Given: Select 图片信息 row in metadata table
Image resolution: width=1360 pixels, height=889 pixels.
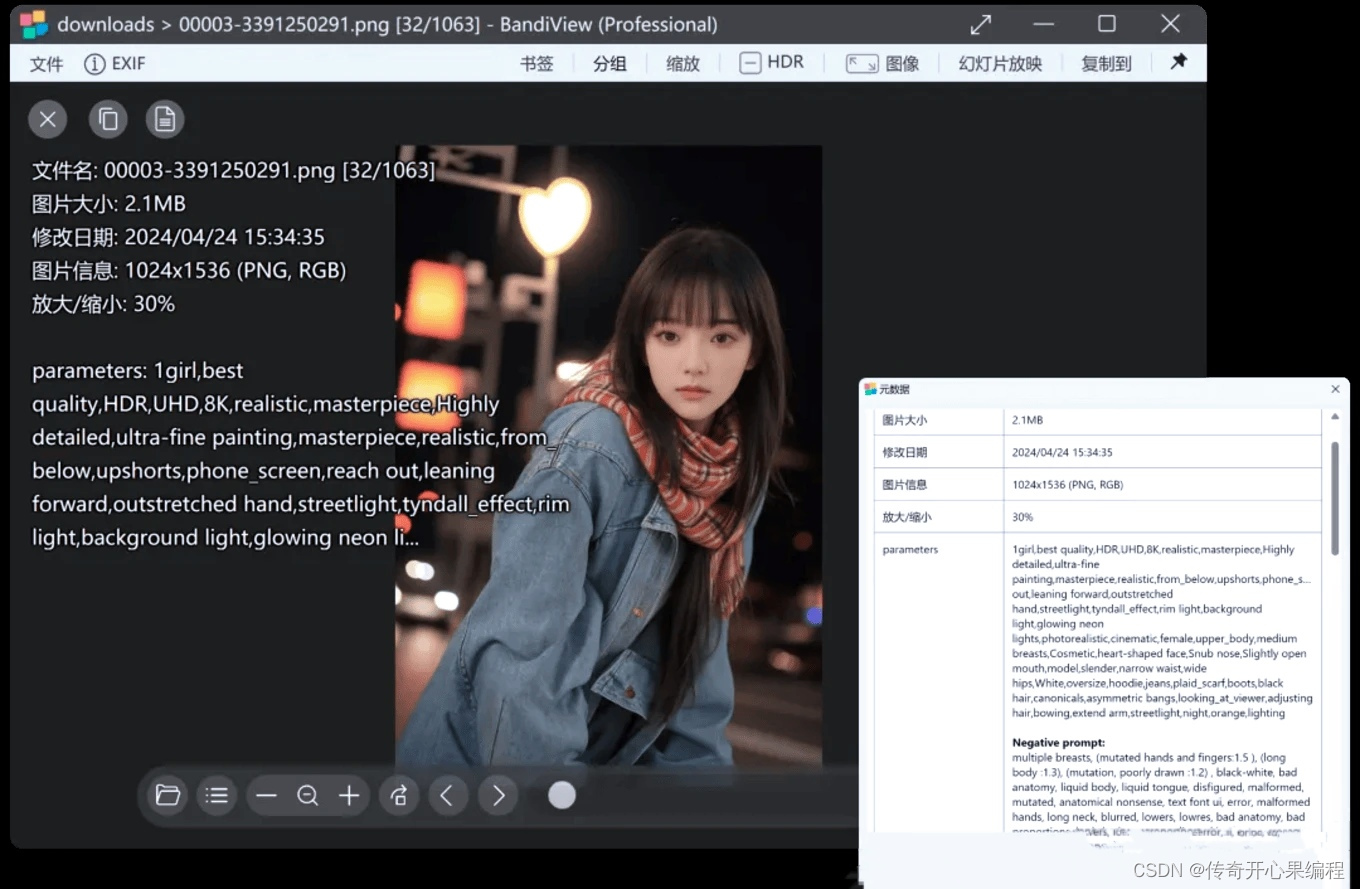Looking at the screenshot, I should click(1098, 484).
